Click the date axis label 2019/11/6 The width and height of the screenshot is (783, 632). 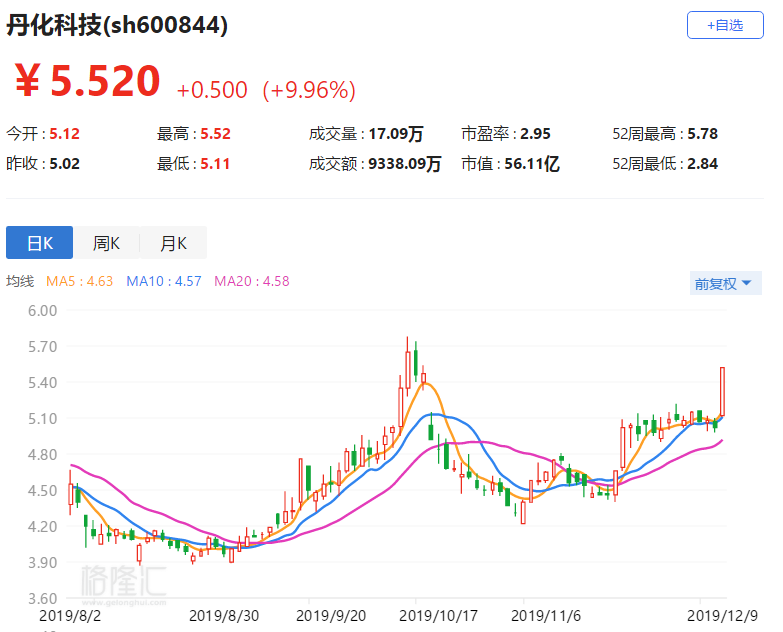coord(545,616)
